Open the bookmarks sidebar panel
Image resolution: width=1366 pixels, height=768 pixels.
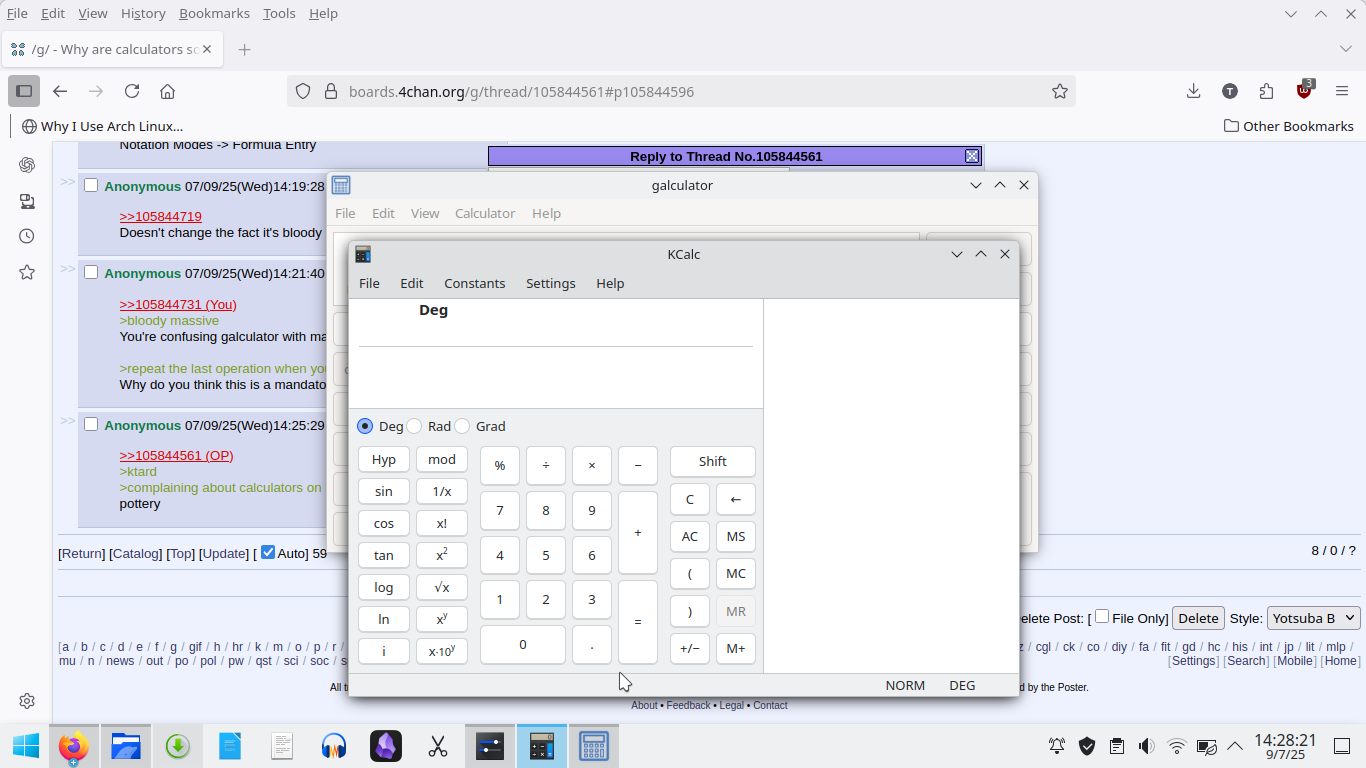click(27, 272)
